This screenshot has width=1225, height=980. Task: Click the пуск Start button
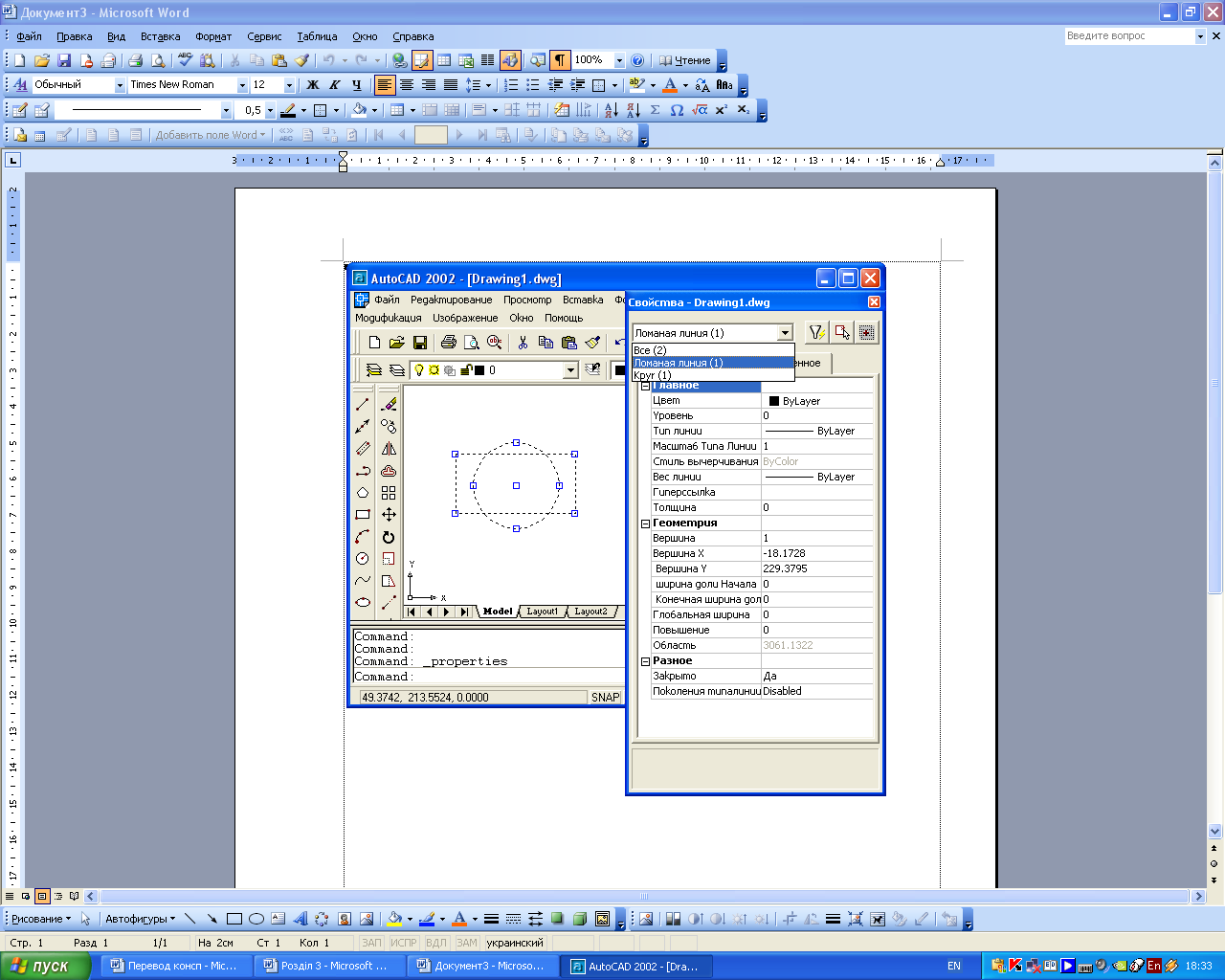click(45, 966)
